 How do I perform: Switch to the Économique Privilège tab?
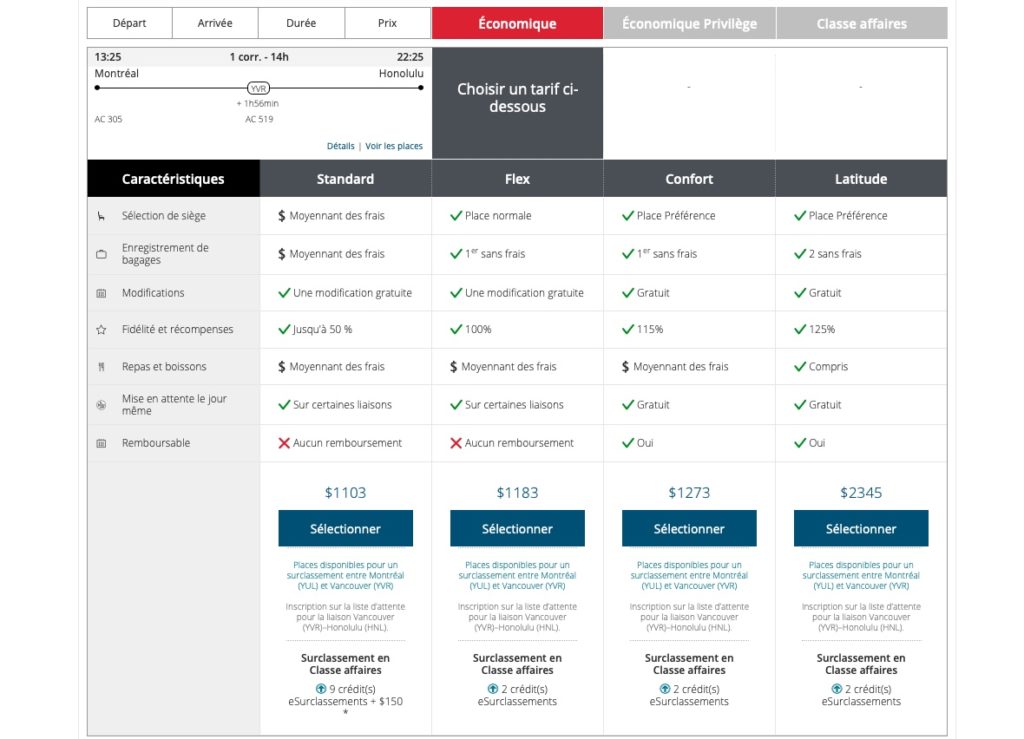click(689, 23)
